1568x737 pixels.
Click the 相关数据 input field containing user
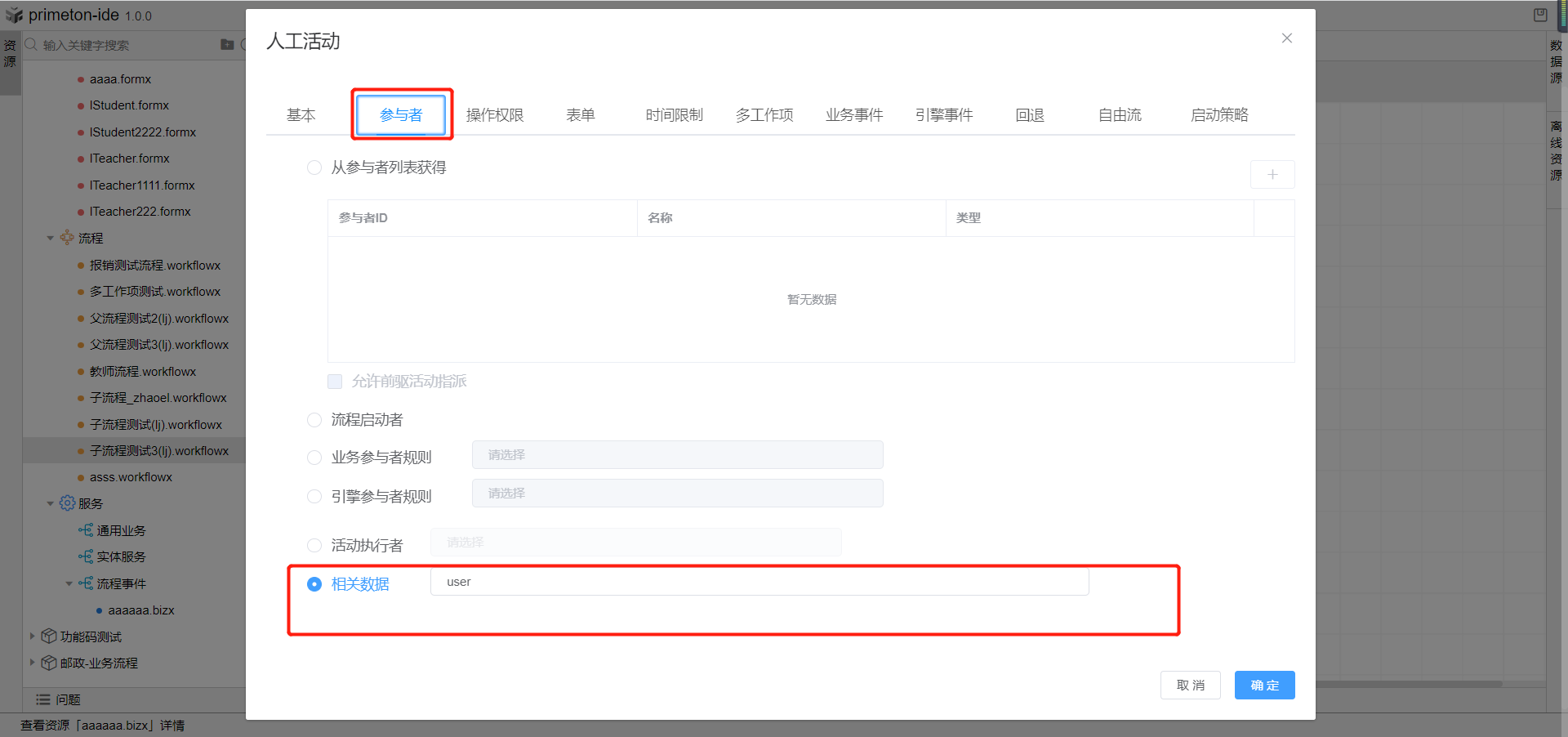759,583
